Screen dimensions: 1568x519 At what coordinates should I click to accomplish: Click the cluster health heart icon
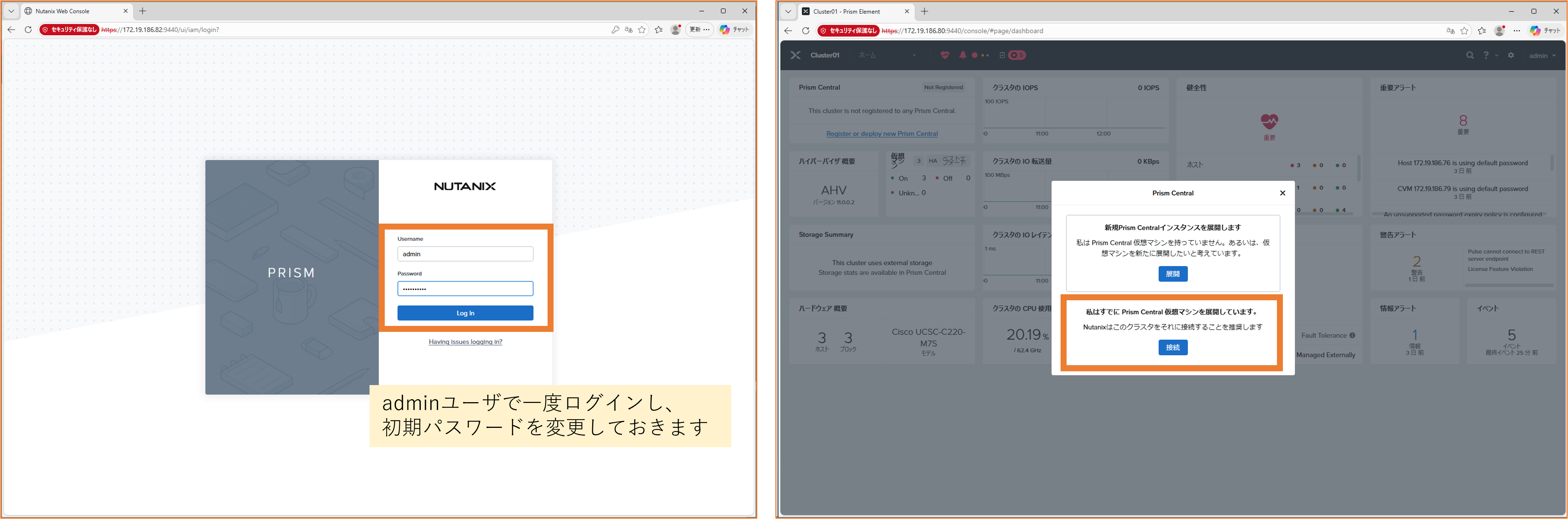[x=944, y=55]
